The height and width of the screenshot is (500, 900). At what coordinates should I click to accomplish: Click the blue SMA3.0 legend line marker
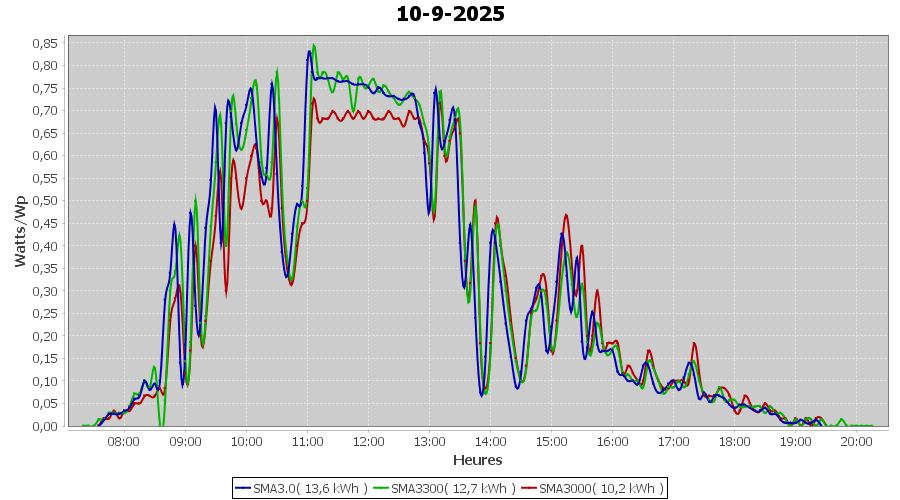tap(243, 489)
